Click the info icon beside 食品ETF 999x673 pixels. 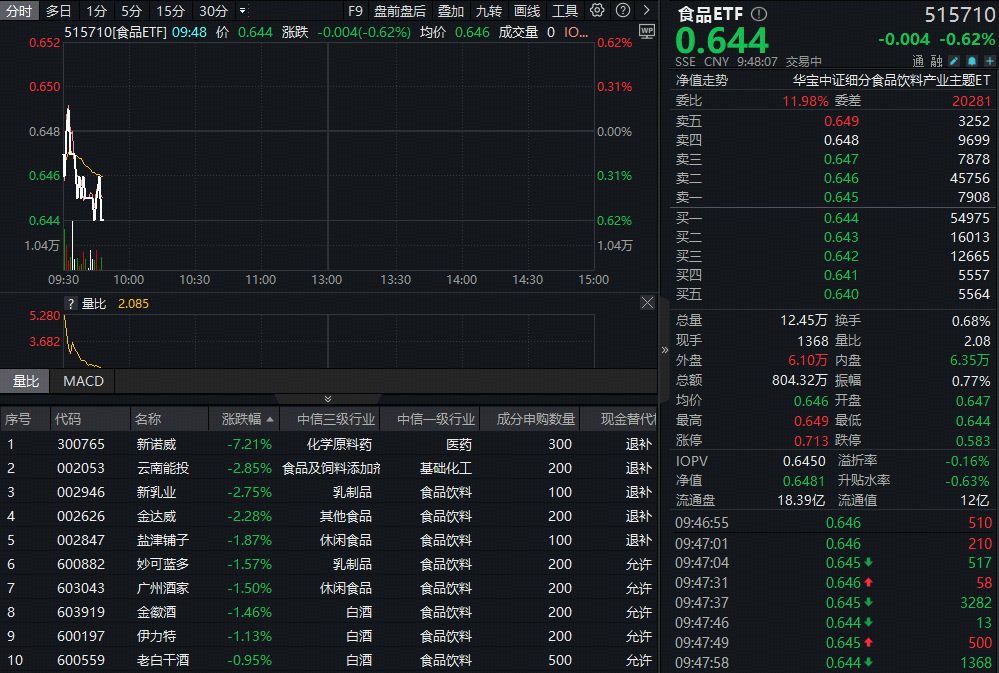coord(759,14)
